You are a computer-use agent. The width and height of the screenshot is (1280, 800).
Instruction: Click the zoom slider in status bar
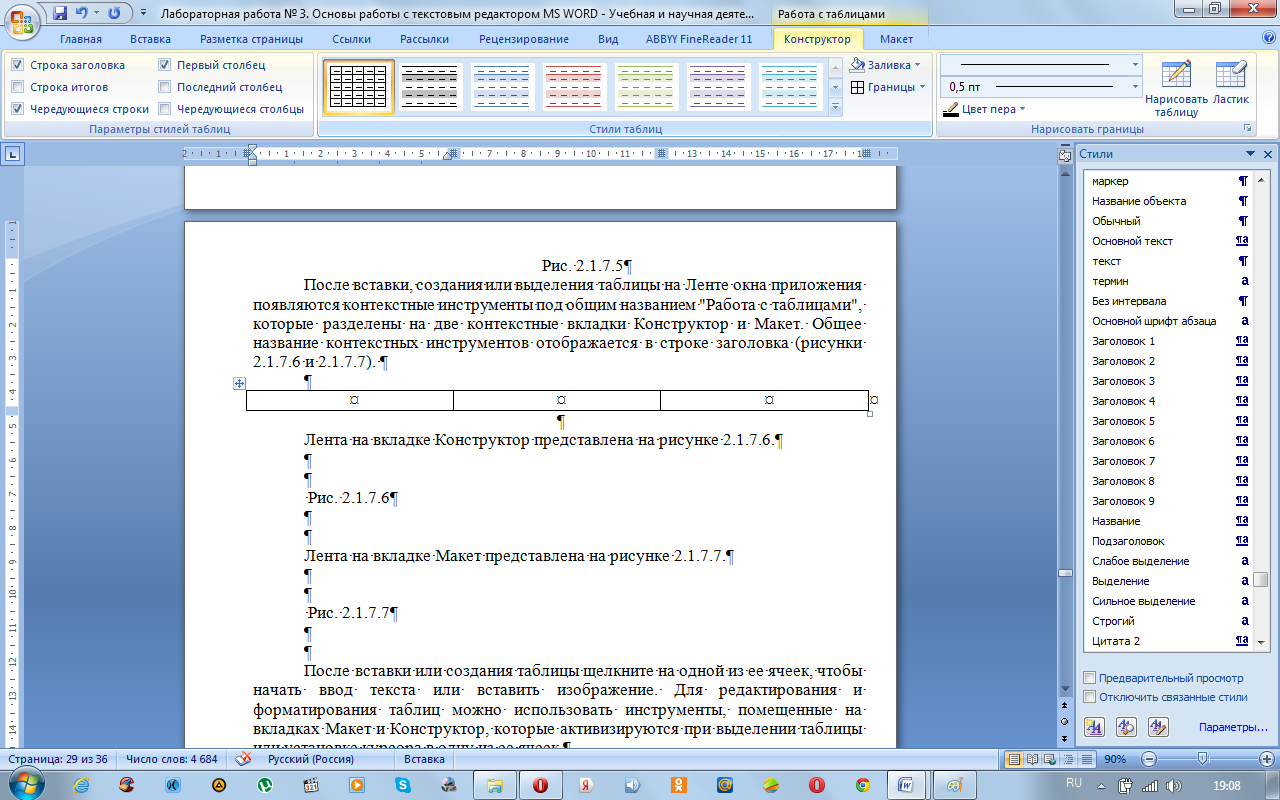coord(1203,759)
